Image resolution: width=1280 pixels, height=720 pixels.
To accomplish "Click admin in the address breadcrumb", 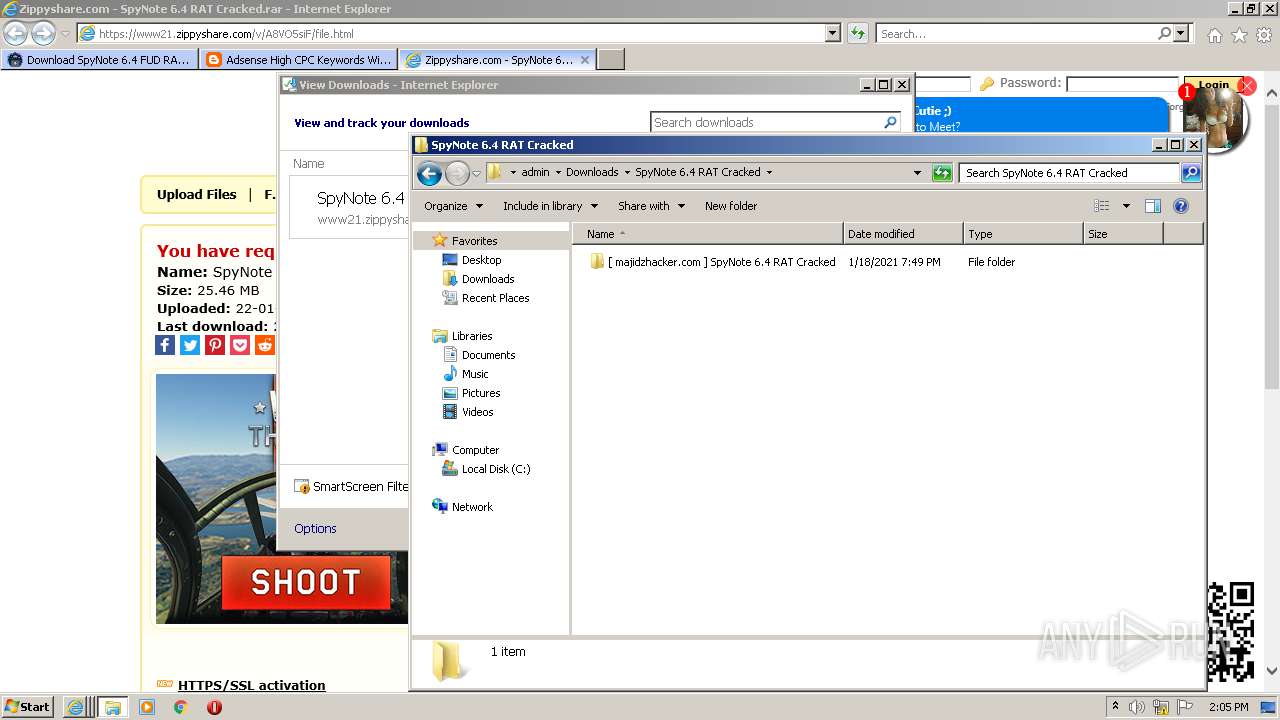I will pos(535,172).
